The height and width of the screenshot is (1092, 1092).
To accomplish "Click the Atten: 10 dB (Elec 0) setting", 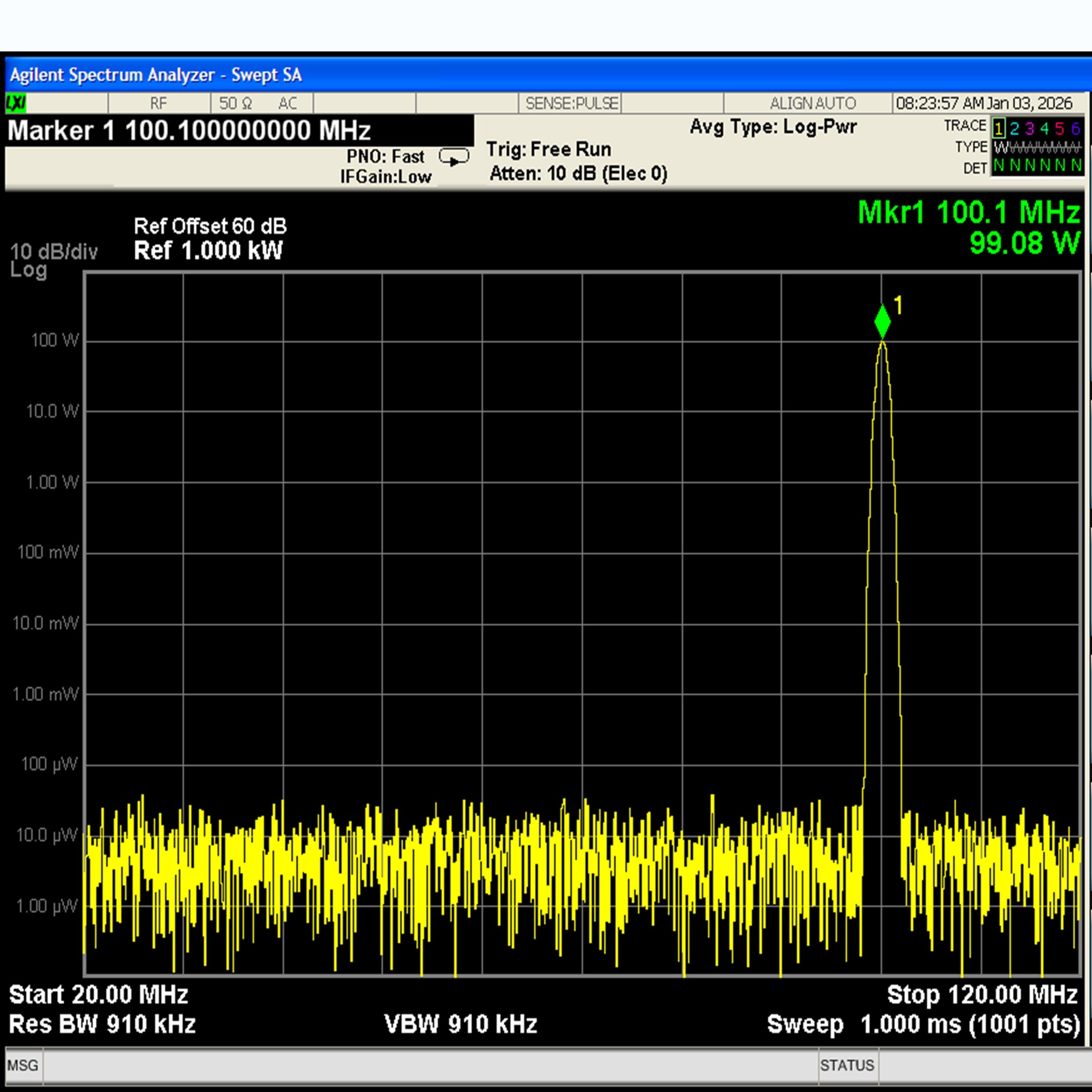I will tap(578, 173).
